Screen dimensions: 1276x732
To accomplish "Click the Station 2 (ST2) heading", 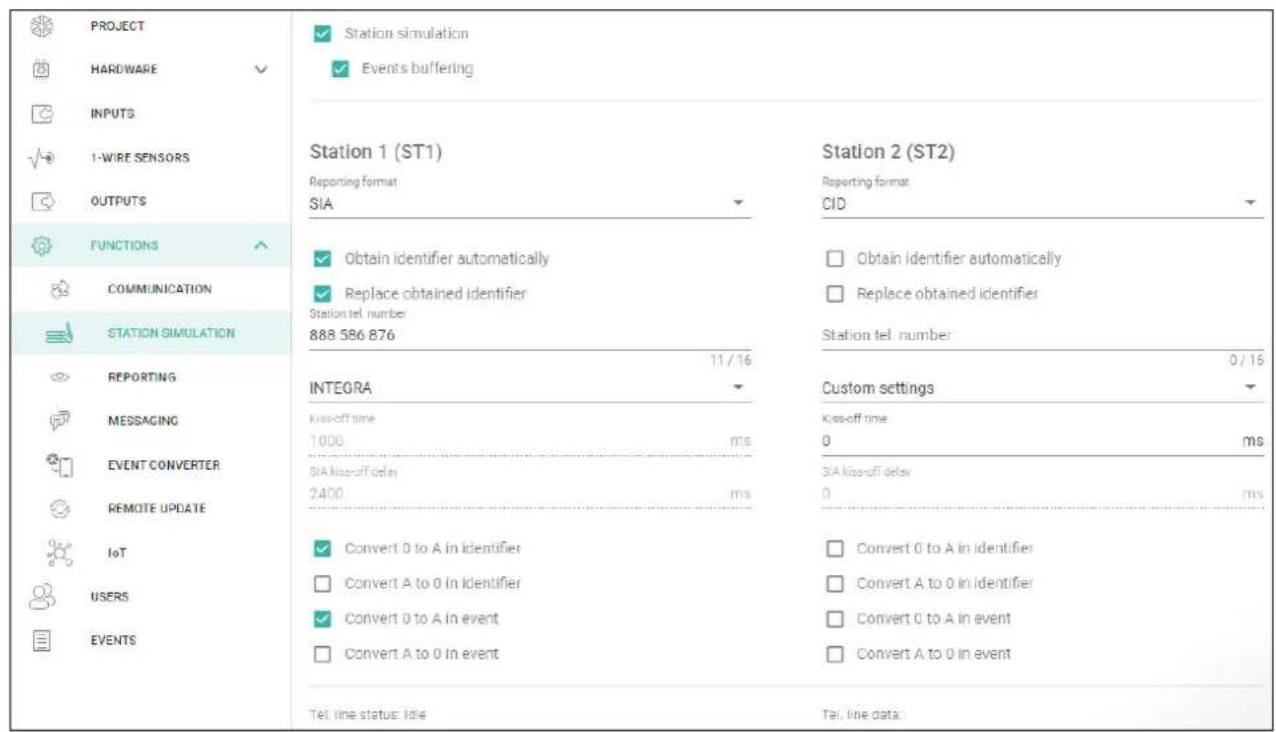I will pos(889,153).
